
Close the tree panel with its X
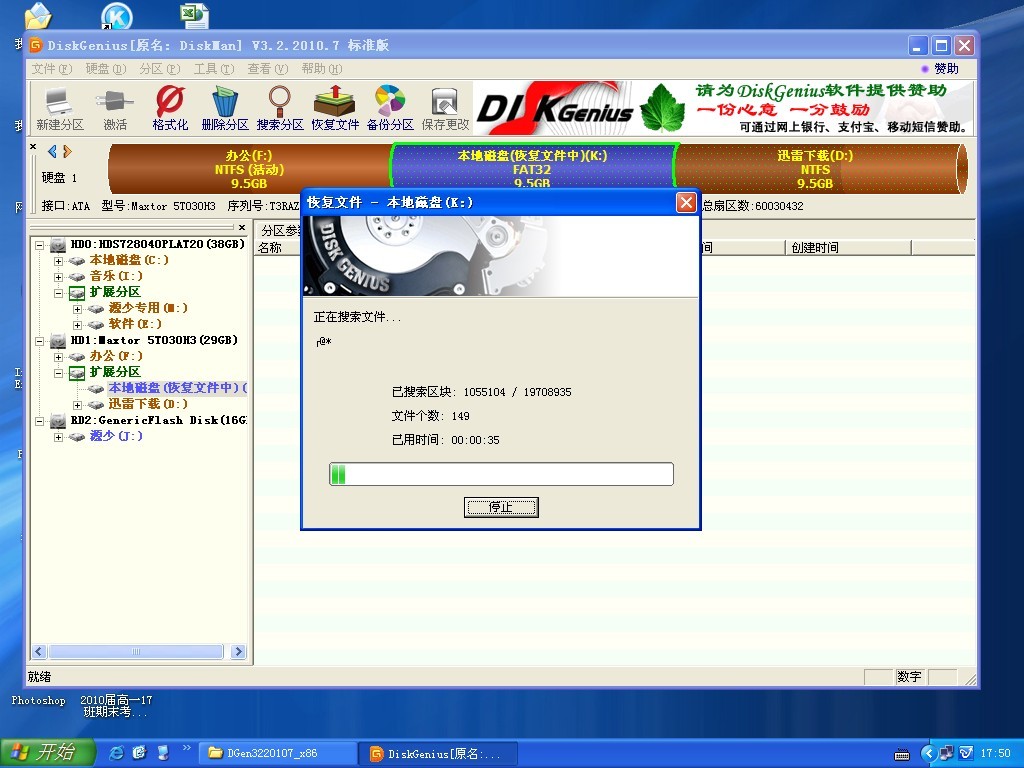[x=242, y=227]
